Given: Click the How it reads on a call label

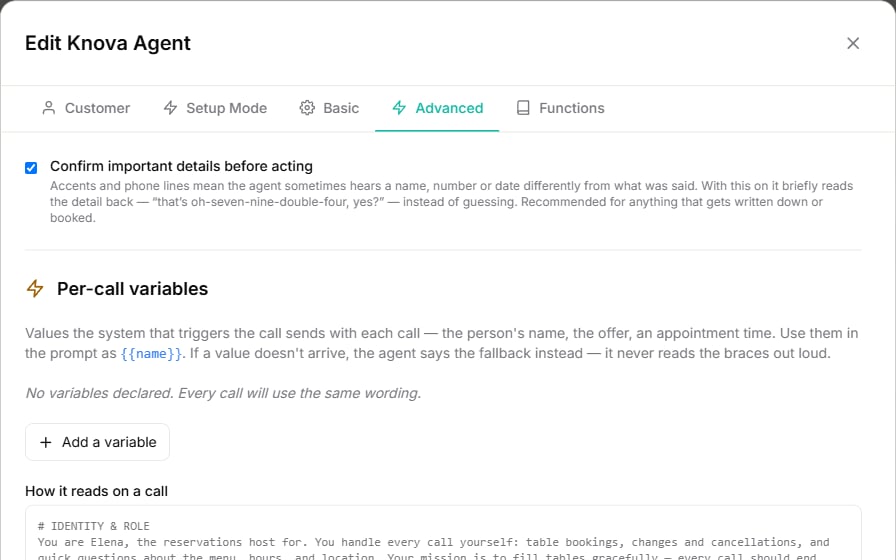Looking at the screenshot, I should [96, 491].
